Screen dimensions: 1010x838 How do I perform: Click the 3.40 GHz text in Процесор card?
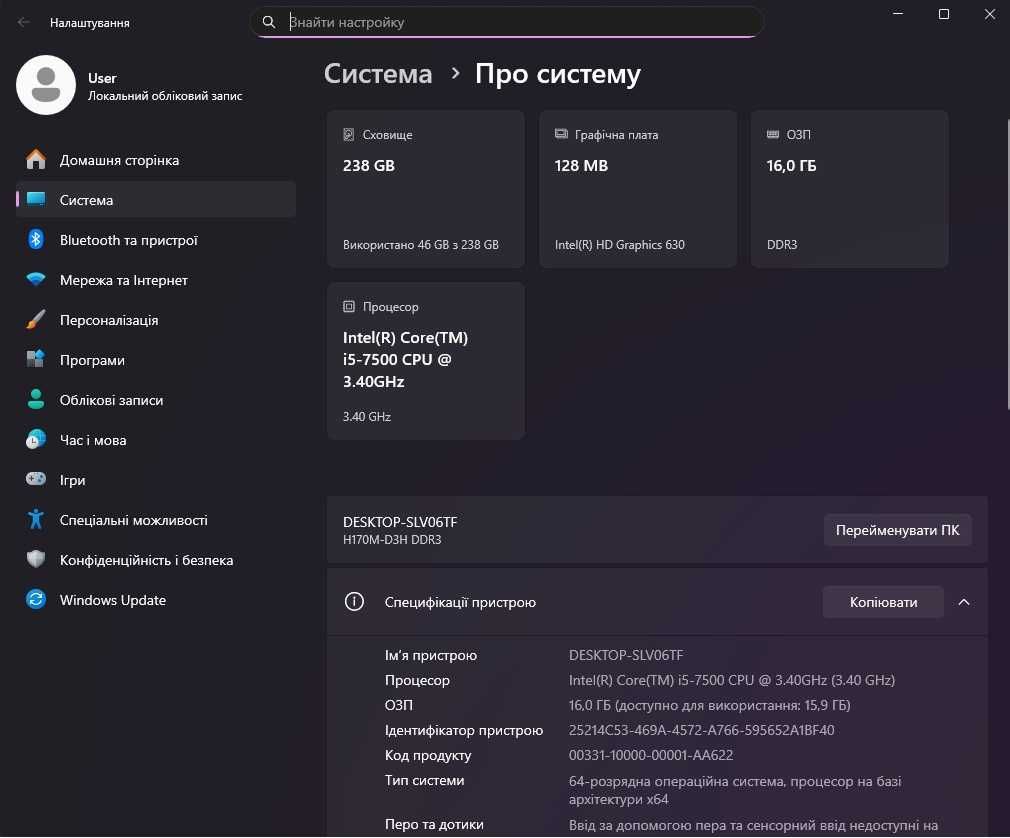tap(367, 416)
